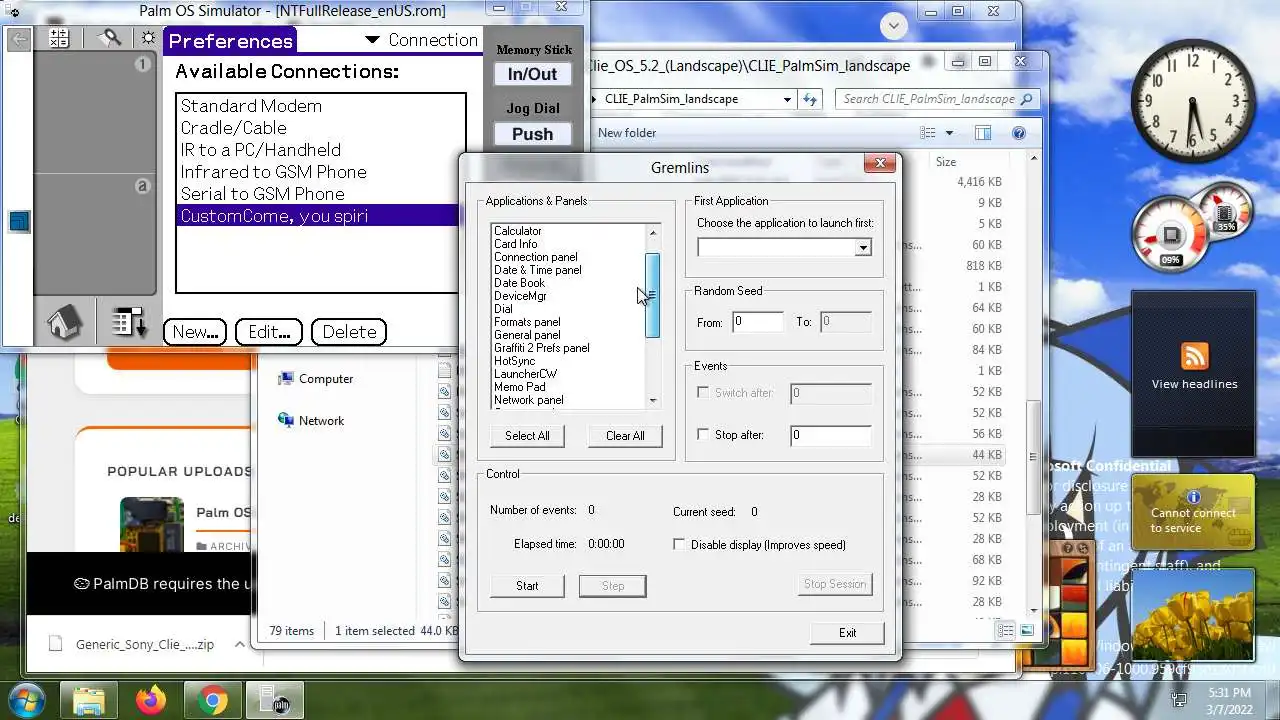This screenshot has height=720, width=1280.
Task: Click Clear All in Gremlins
Action: [x=625, y=436]
